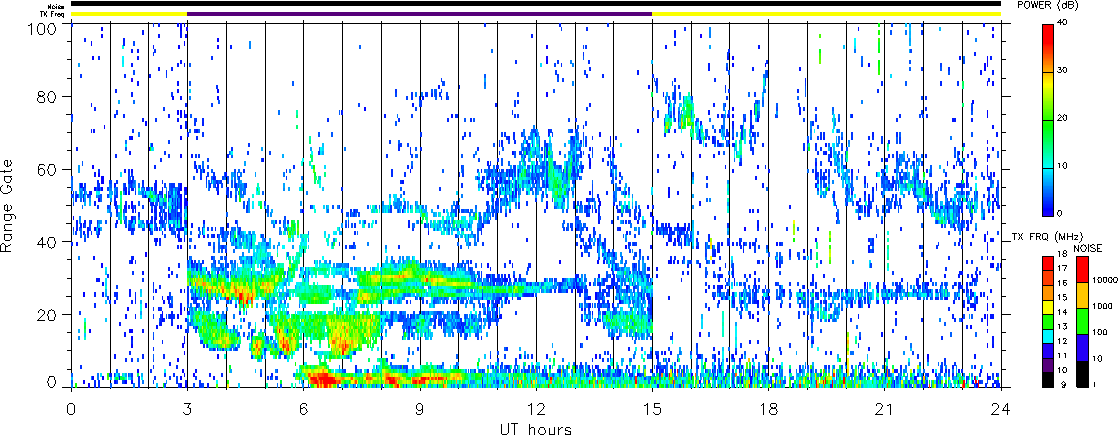
Task: Pick the blue swatch in NOISE legend
Action: click(1082, 347)
